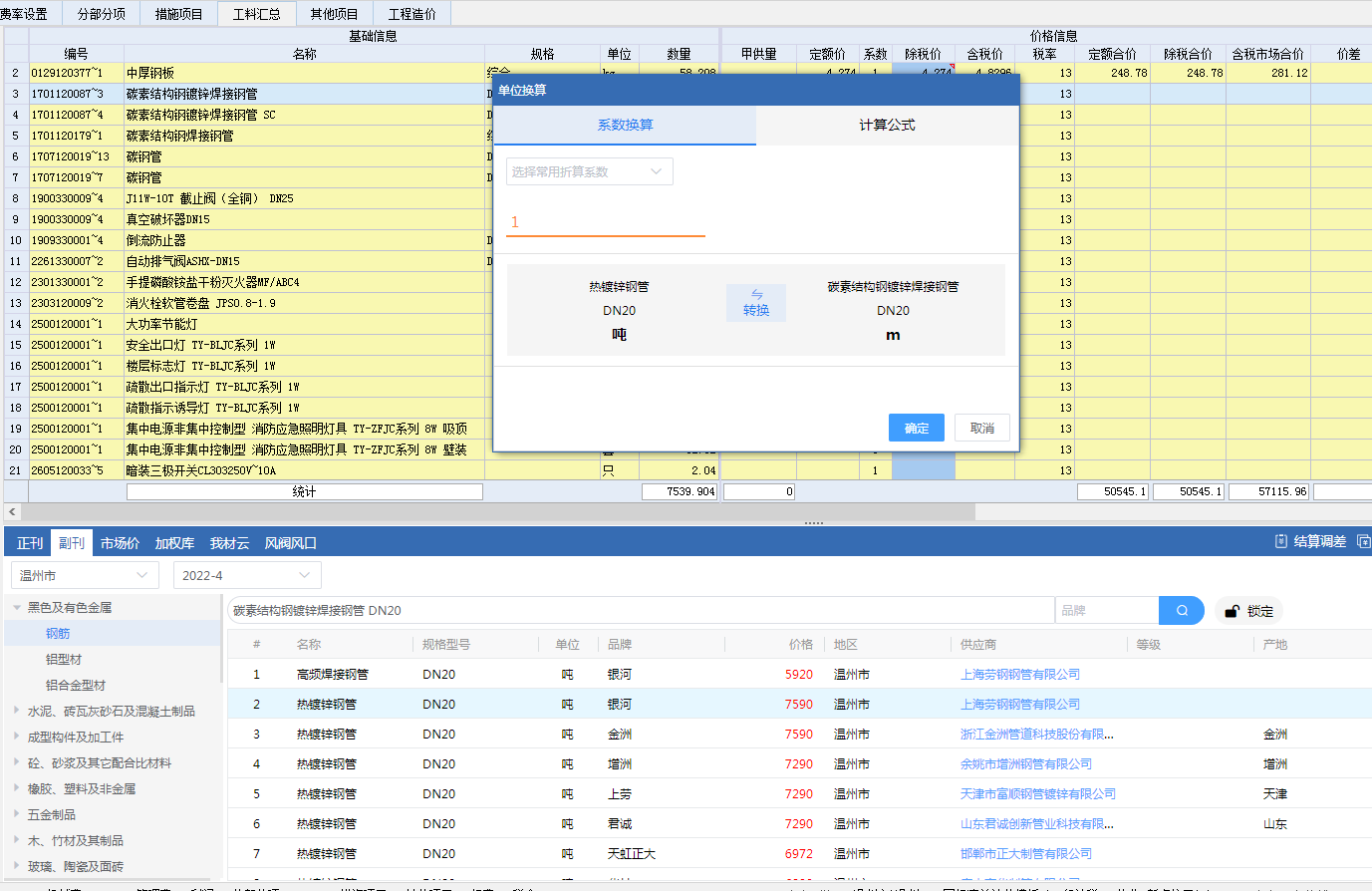Image resolution: width=1372 pixels, height=891 pixels.
Task: Open the 温州市 region dropdown
Action: tap(85, 575)
